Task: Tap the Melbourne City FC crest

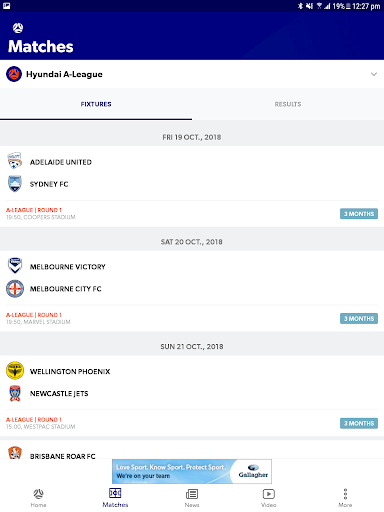Action: point(15,289)
